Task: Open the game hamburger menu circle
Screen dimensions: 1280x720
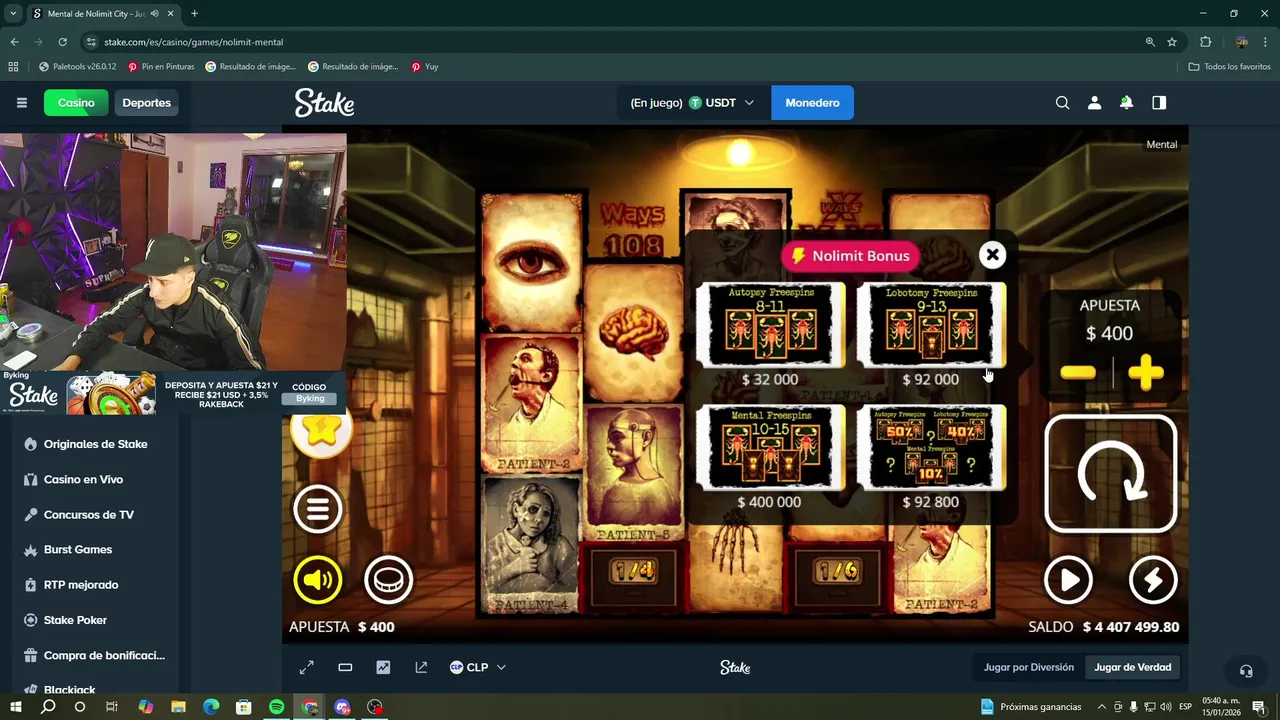Action: [318, 509]
